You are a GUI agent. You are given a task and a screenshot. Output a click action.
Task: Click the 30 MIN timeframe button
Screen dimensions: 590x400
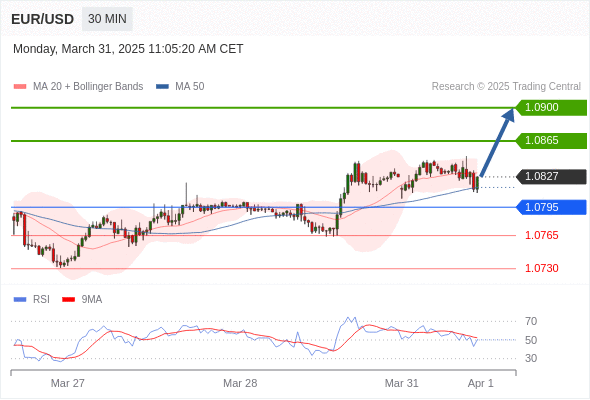coord(107,19)
